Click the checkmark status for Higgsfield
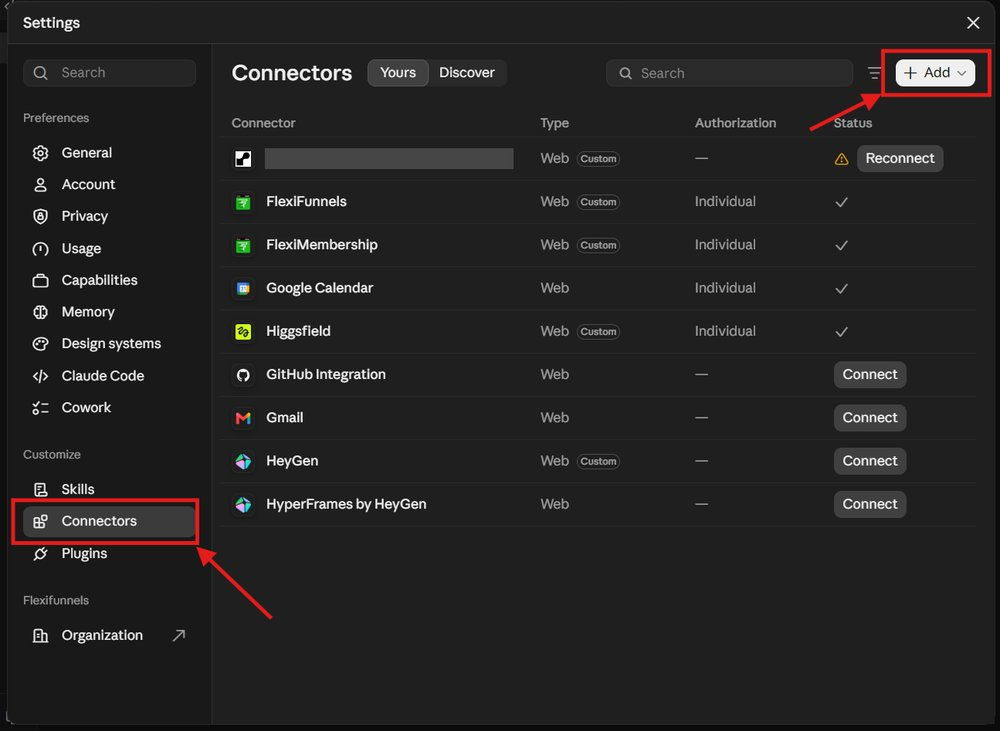Image resolution: width=1000 pixels, height=731 pixels. pos(841,332)
